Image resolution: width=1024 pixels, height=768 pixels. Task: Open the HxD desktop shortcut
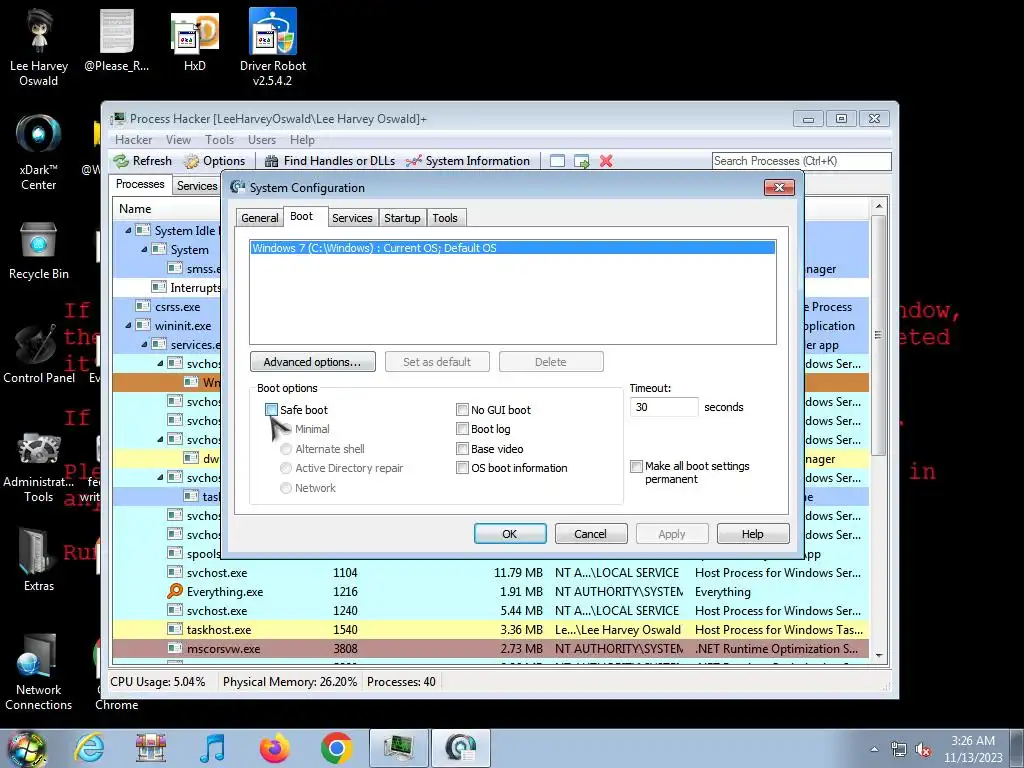click(195, 40)
